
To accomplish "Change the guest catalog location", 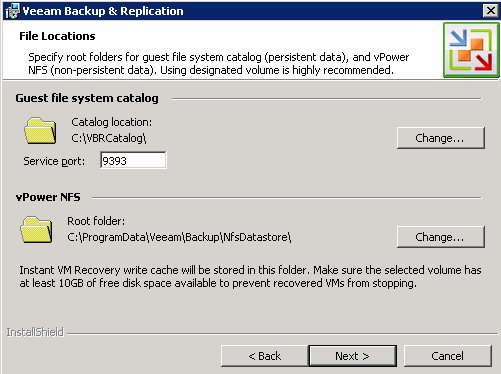I will coord(441,138).
